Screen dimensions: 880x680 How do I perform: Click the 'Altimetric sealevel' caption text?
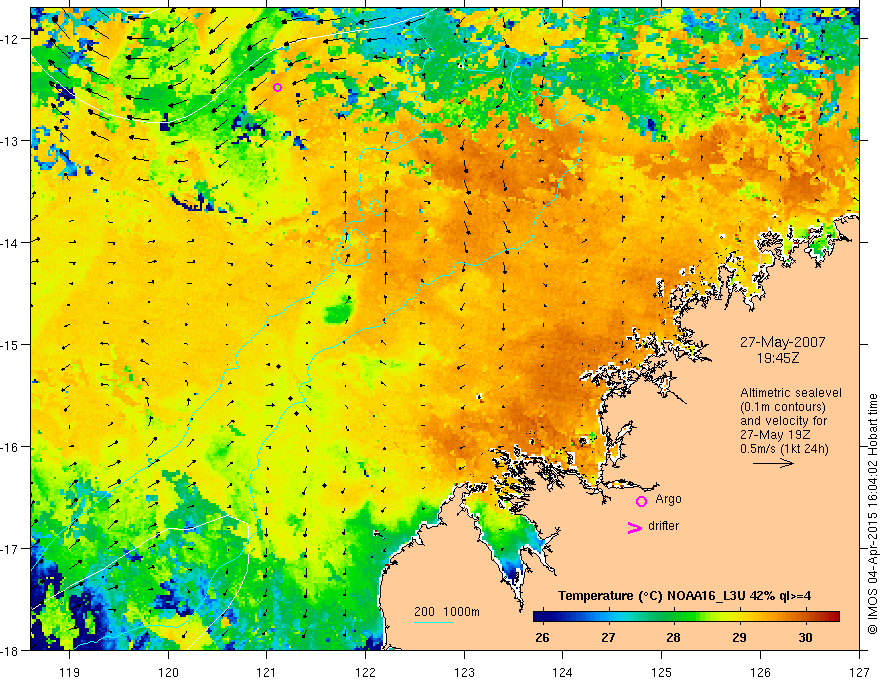point(791,393)
